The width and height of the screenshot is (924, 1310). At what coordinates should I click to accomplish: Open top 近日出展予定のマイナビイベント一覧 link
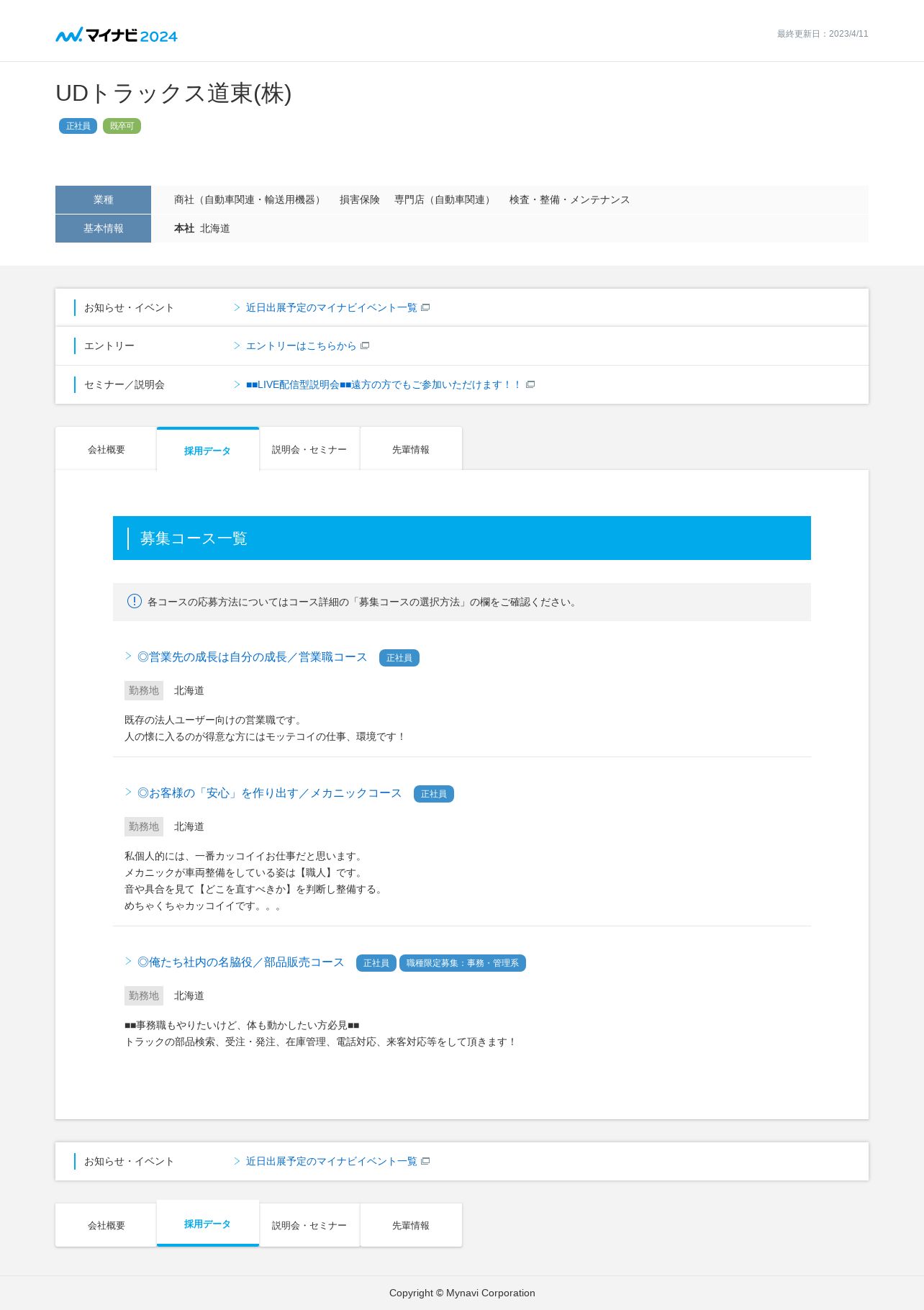tap(331, 307)
